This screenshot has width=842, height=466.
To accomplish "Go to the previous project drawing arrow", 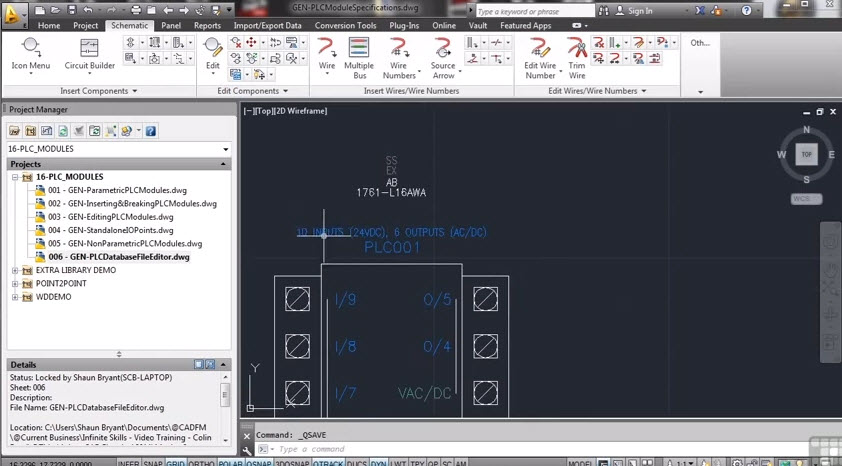I will click(168, 10).
